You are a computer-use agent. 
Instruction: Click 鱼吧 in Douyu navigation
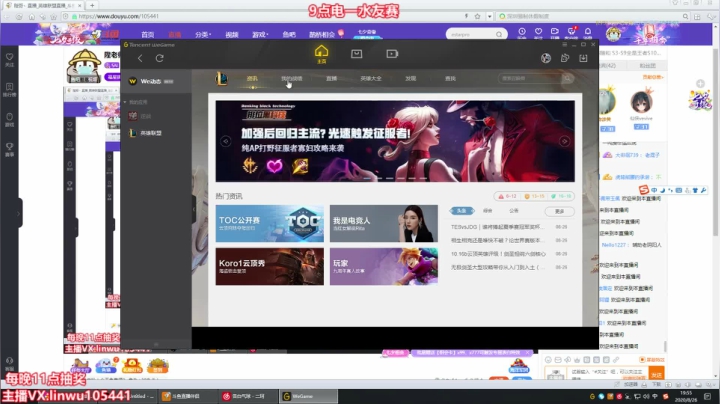[x=289, y=34]
